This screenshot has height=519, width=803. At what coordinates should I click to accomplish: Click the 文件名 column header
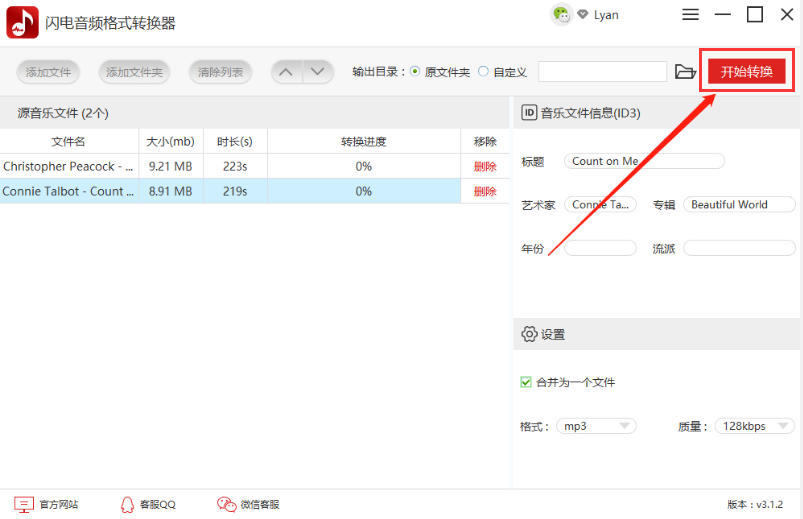click(68, 141)
